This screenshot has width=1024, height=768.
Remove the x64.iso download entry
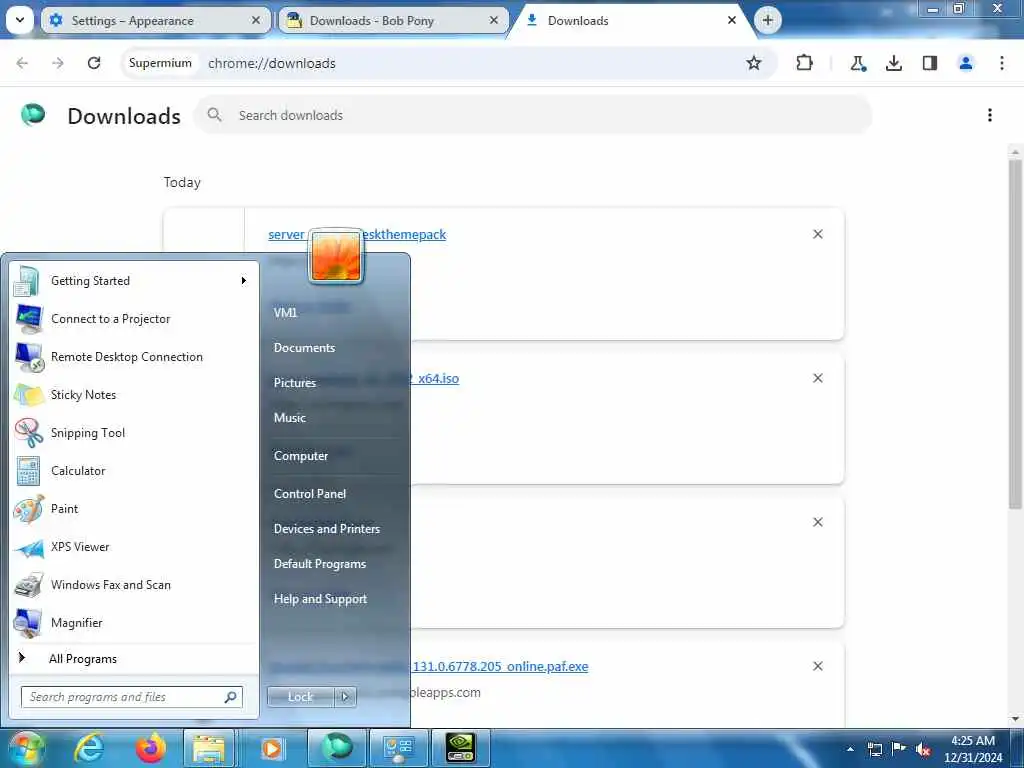[818, 378]
